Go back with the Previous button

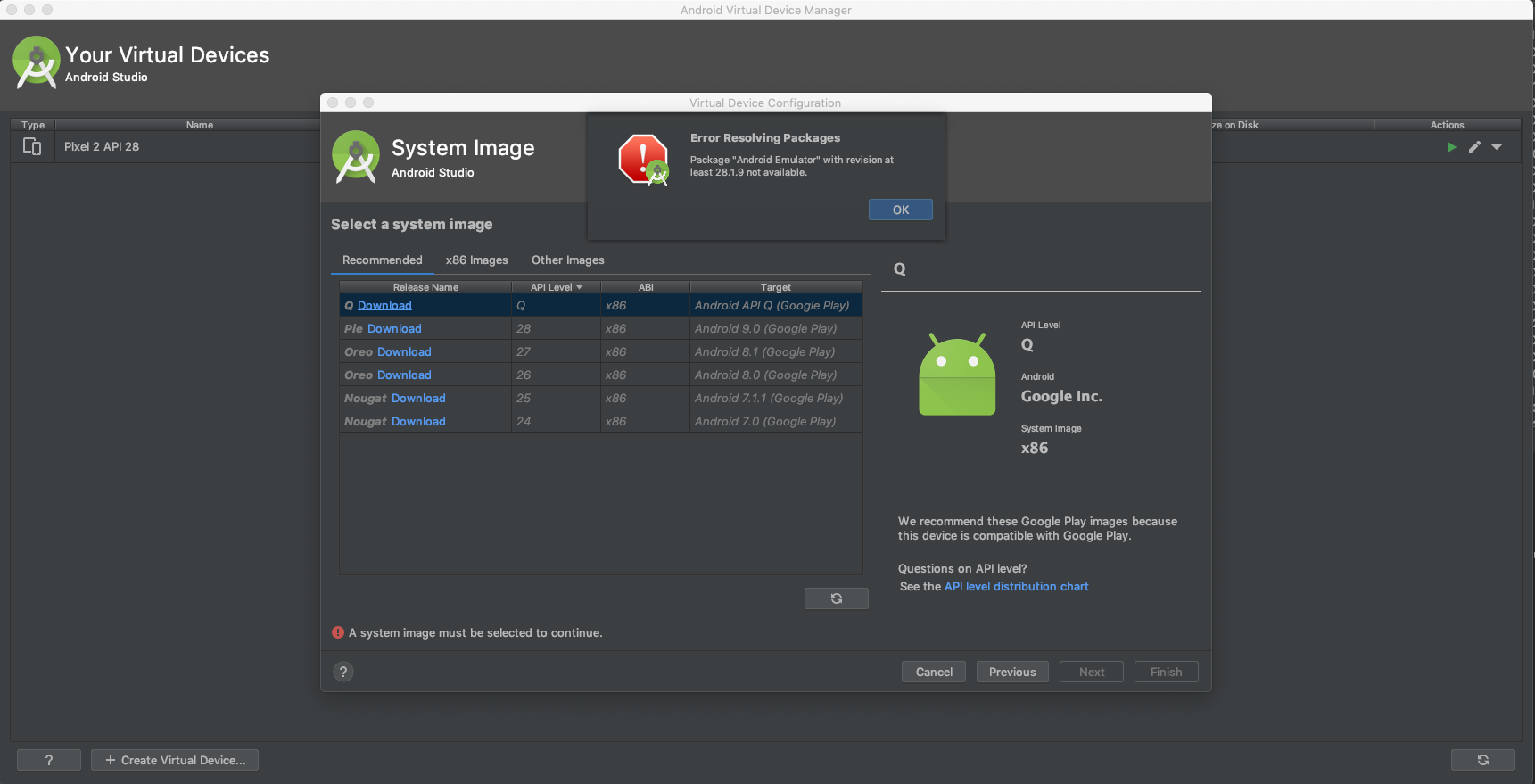click(1012, 672)
